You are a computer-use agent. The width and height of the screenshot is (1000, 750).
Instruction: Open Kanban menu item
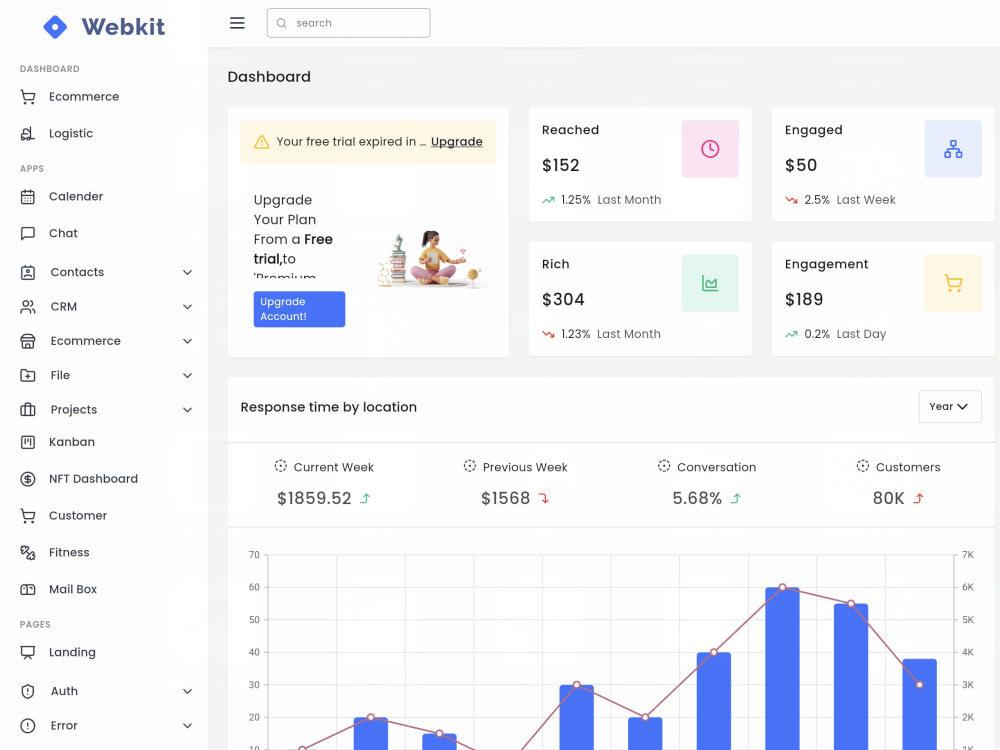click(x=71, y=442)
